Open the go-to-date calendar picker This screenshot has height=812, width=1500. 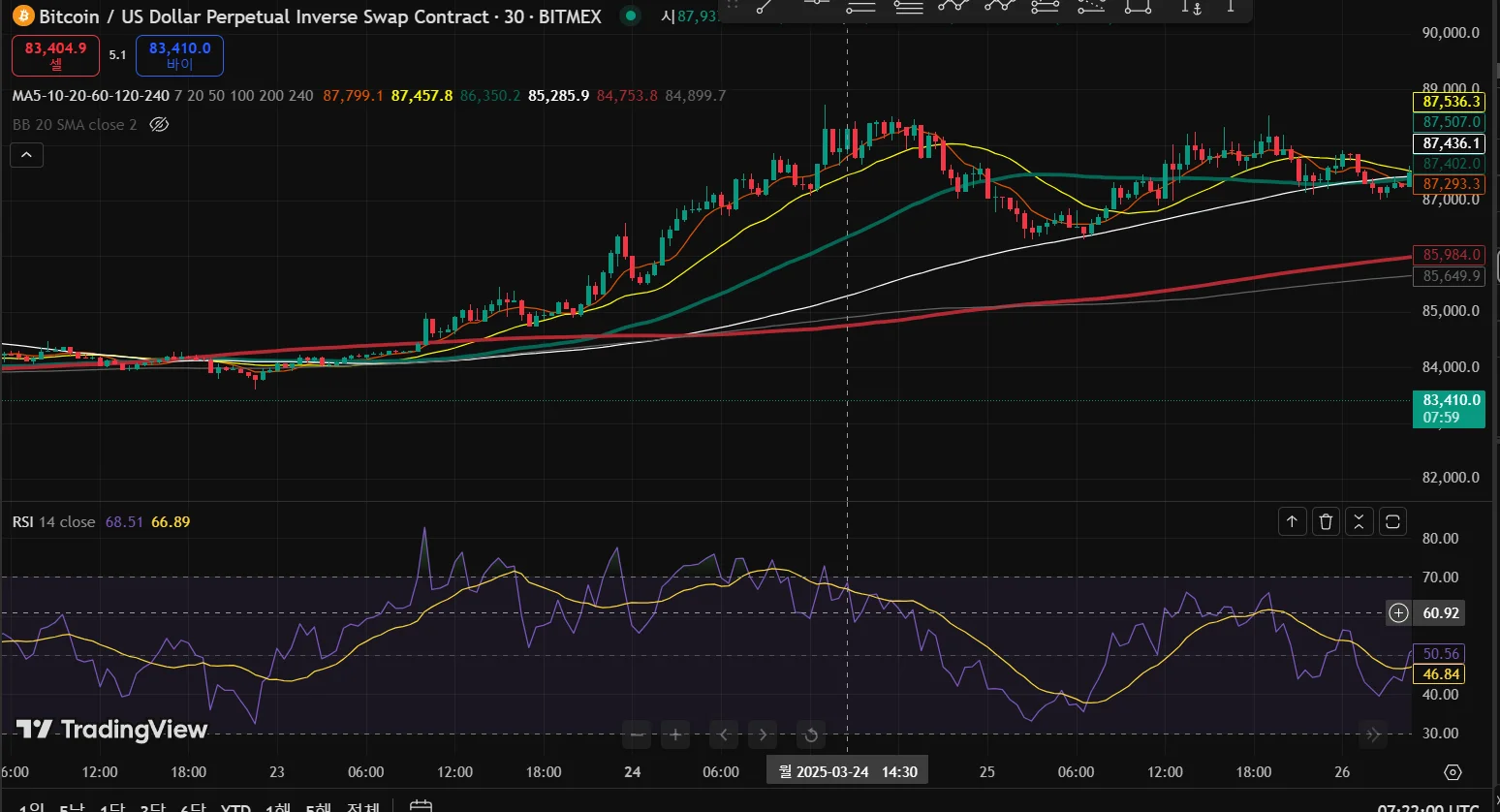pos(421,806)
